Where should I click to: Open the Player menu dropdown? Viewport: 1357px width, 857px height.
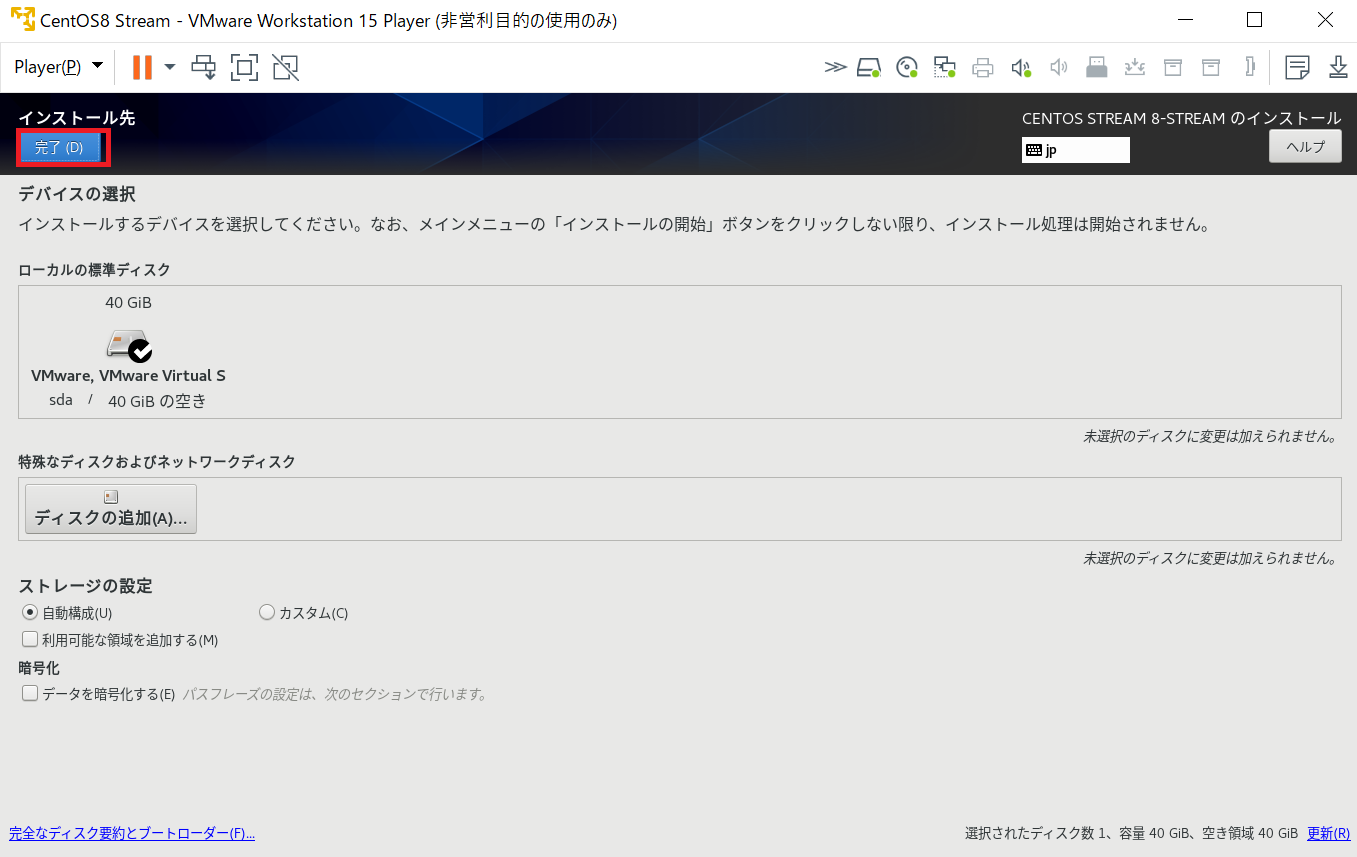pos(58,67)
